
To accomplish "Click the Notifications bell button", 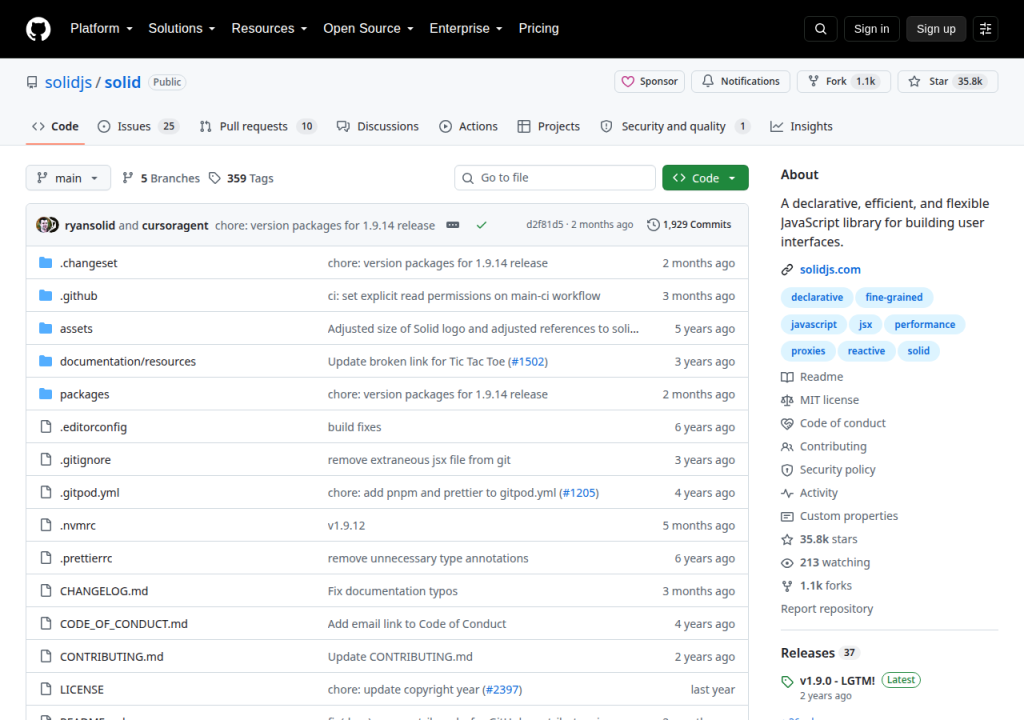I will [741, 82].
